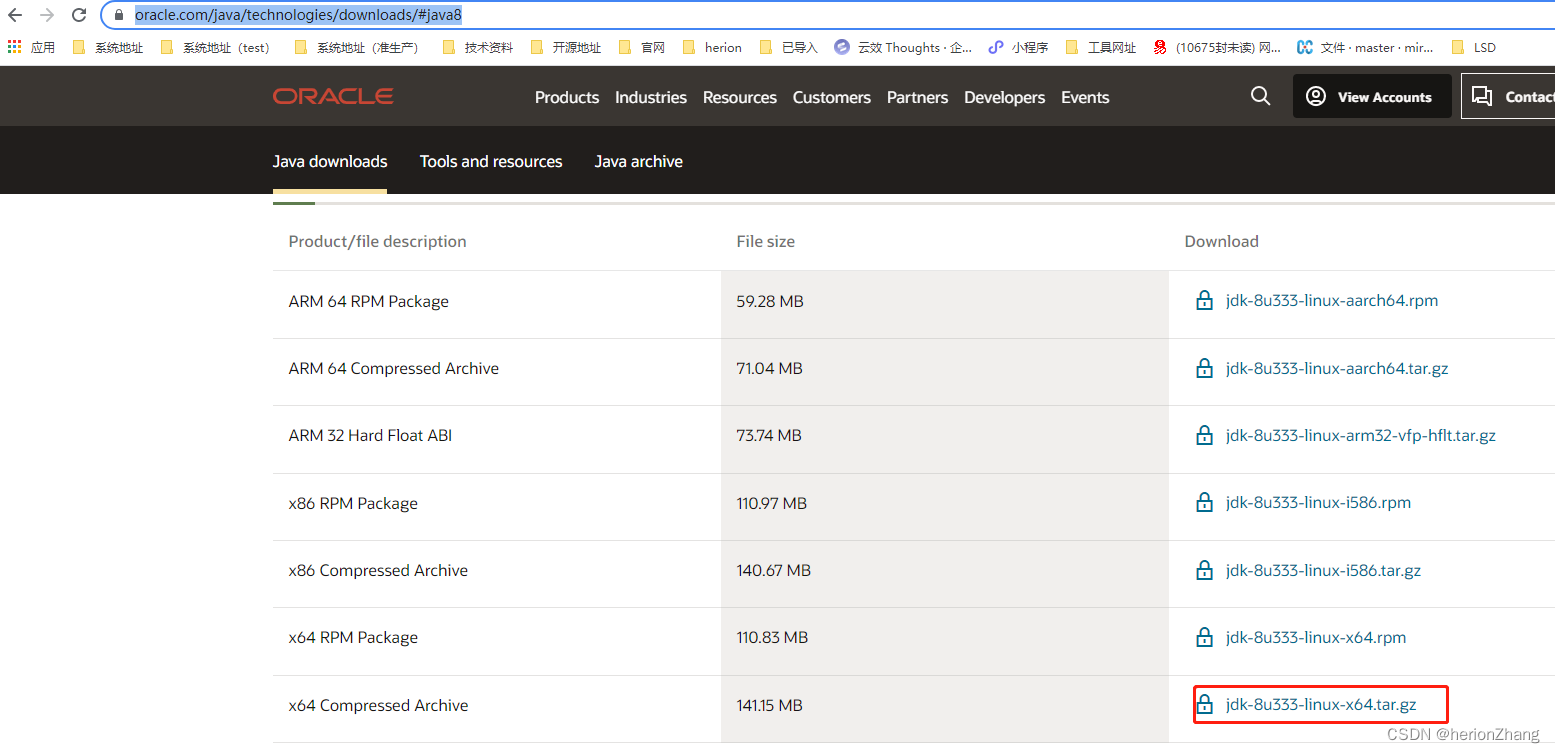
Task: Download jdk-8u333-linux-i586.tar.gz
Action: coord(1323,570)
